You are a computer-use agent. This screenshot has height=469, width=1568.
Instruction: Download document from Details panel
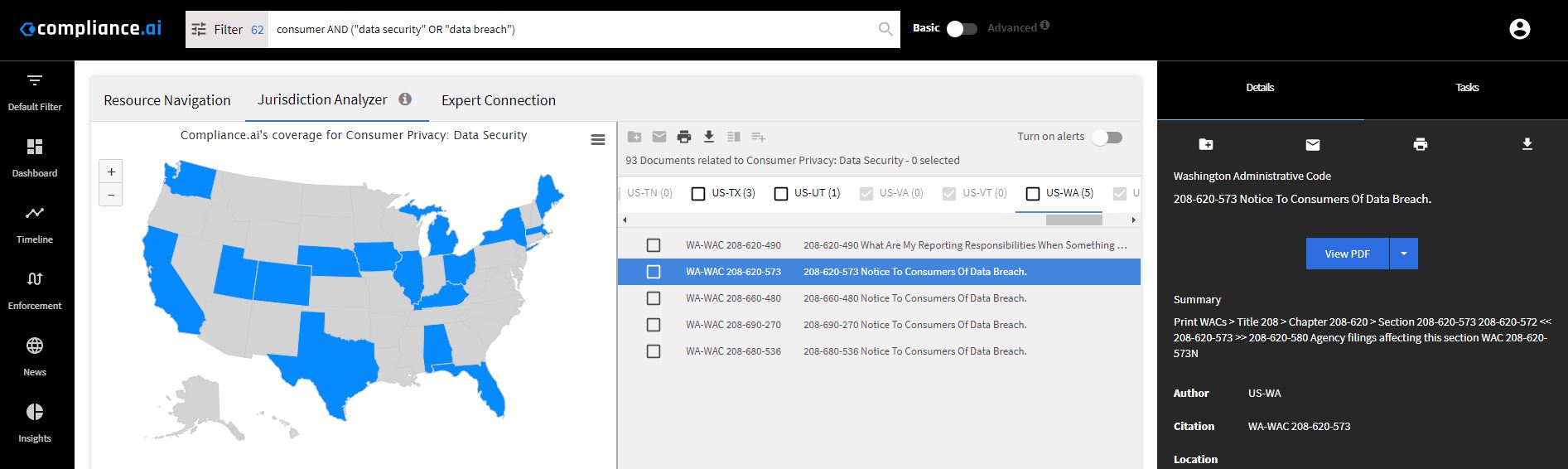pos(1527,144)
